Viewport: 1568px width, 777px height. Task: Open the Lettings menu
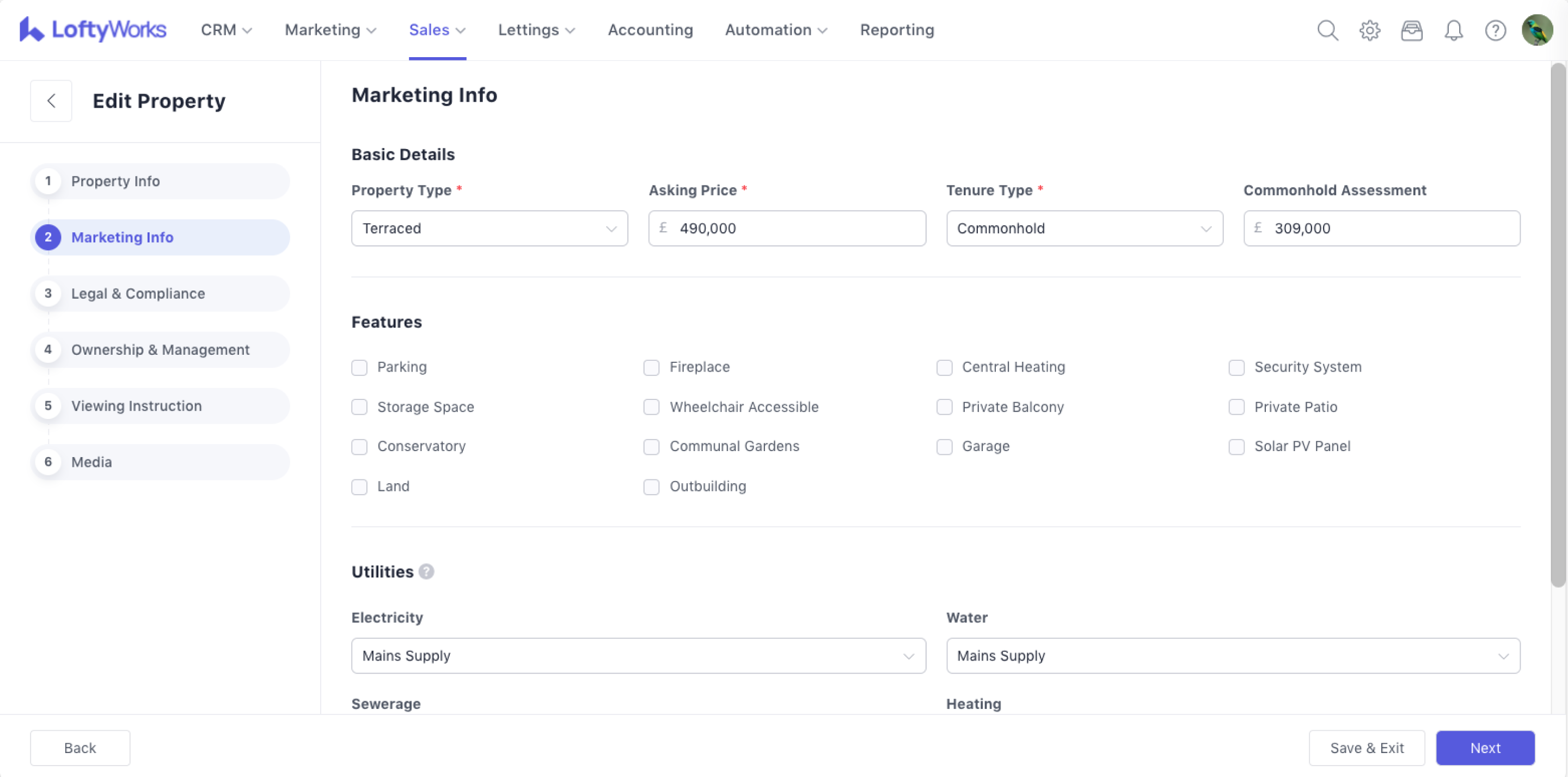point(536,30)
